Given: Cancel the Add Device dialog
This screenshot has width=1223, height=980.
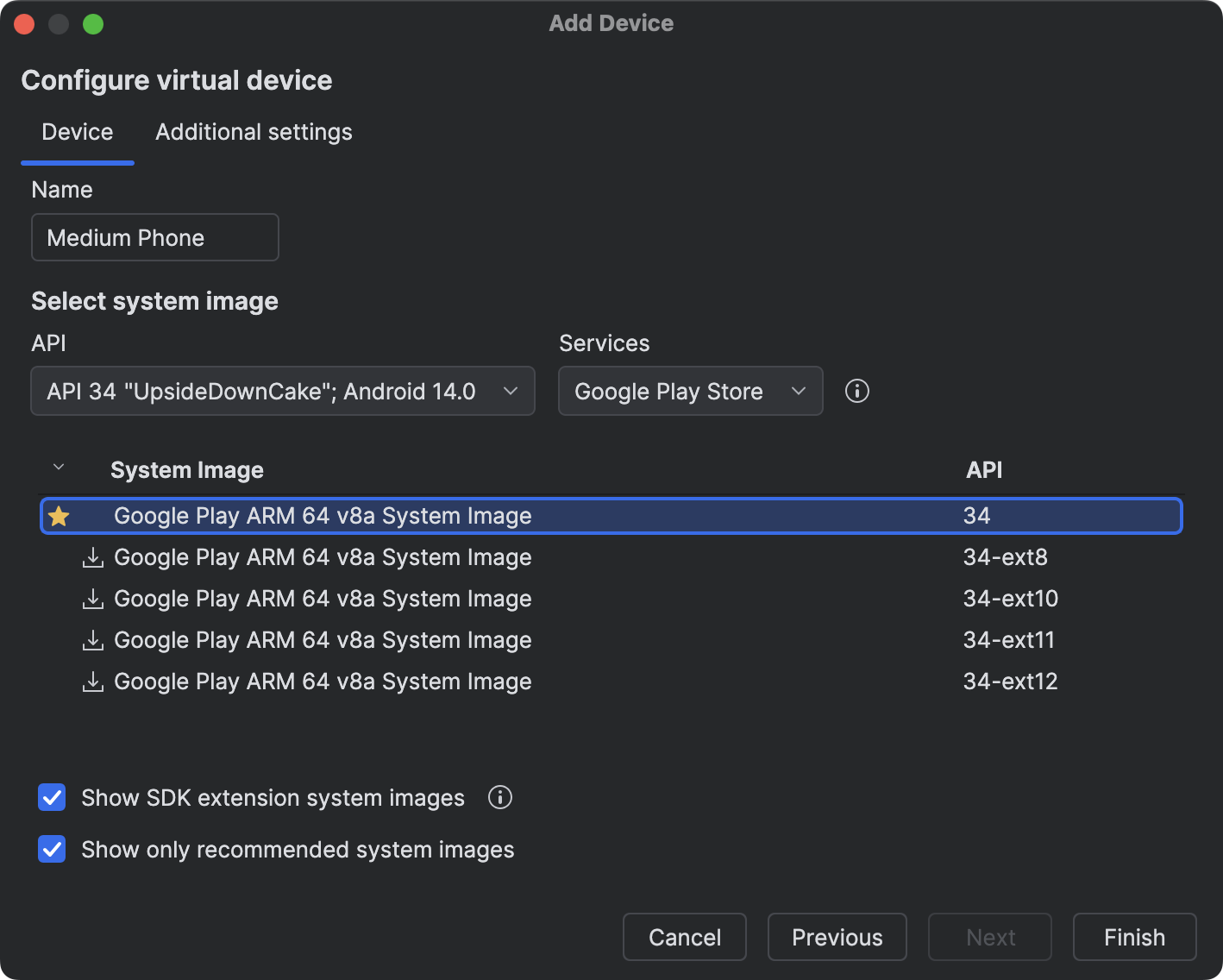Looking at the screenshot, I should click(684, 937).
